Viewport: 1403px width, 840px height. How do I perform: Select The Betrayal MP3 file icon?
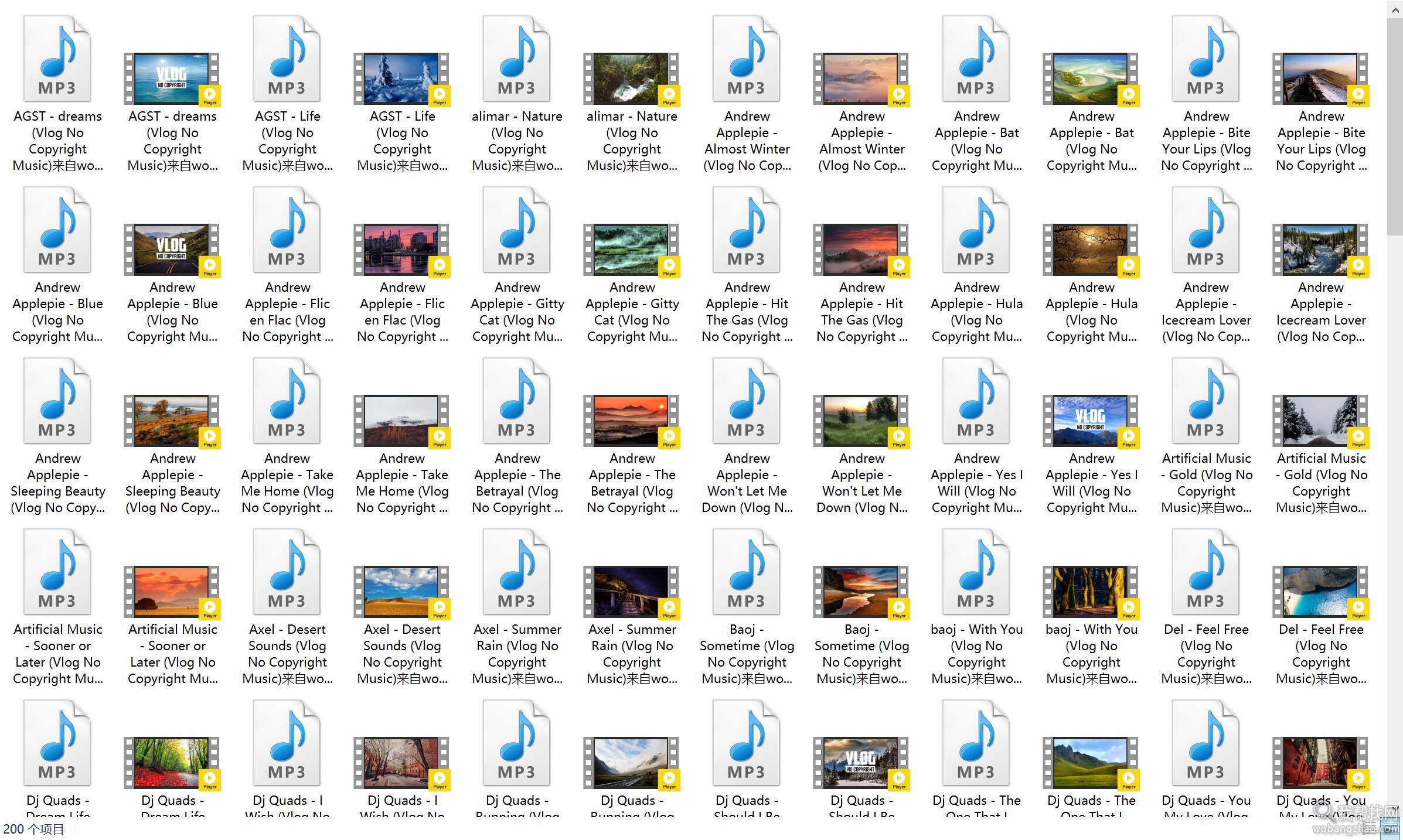(516, 401)
